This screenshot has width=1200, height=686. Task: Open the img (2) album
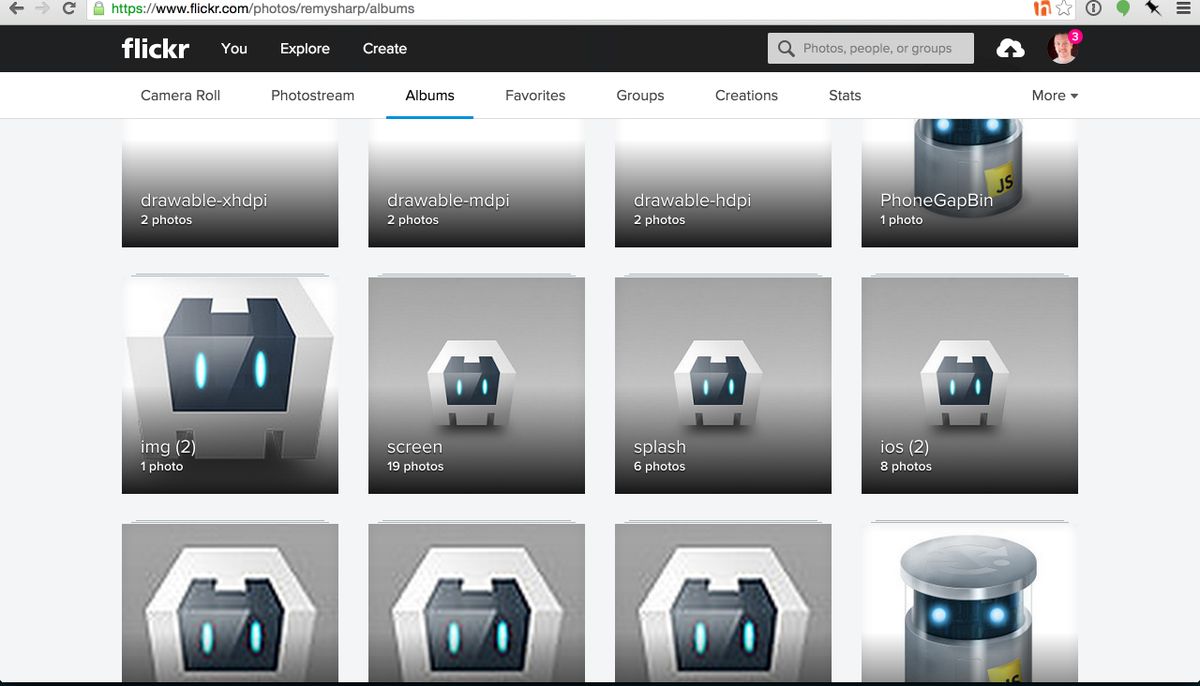click(230, 385)
